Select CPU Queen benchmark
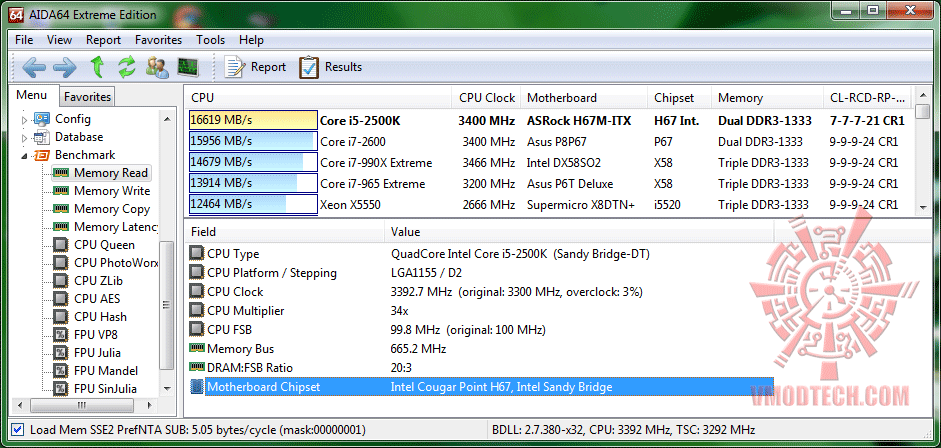Image resolution: width=941 pixels, height=448 pixels. pos(104,245)
